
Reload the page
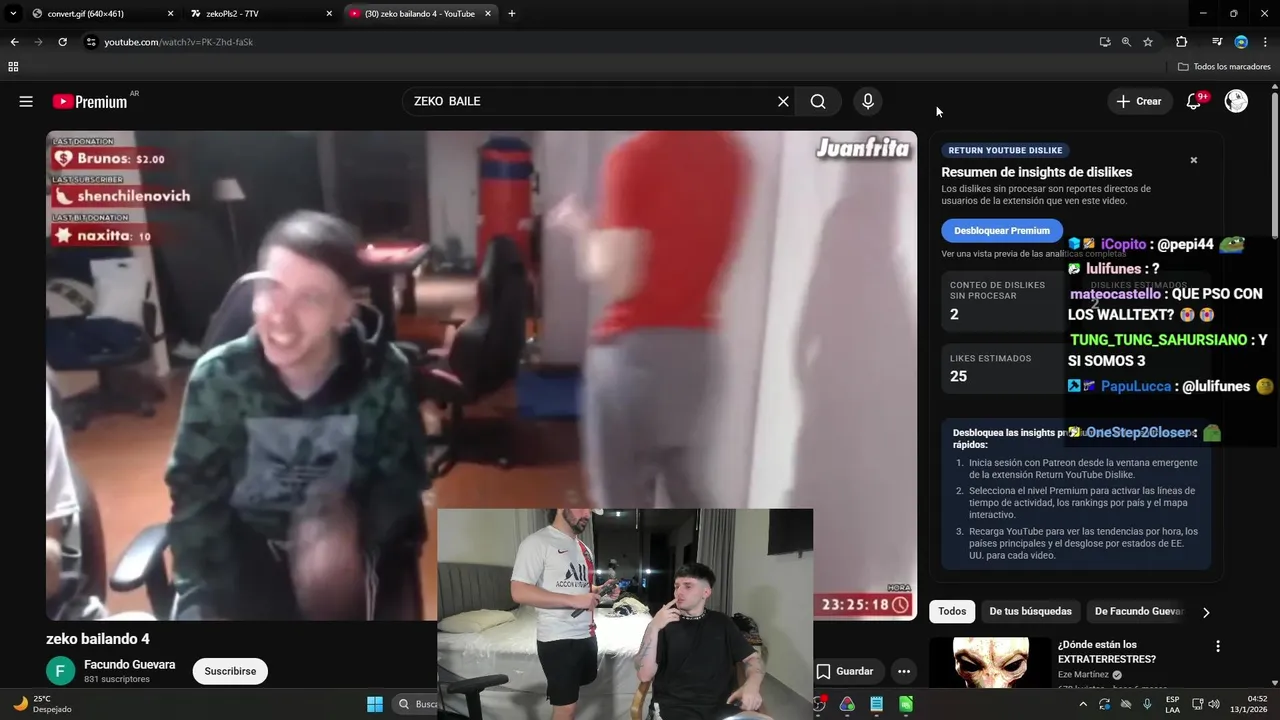tap(62, 42)
